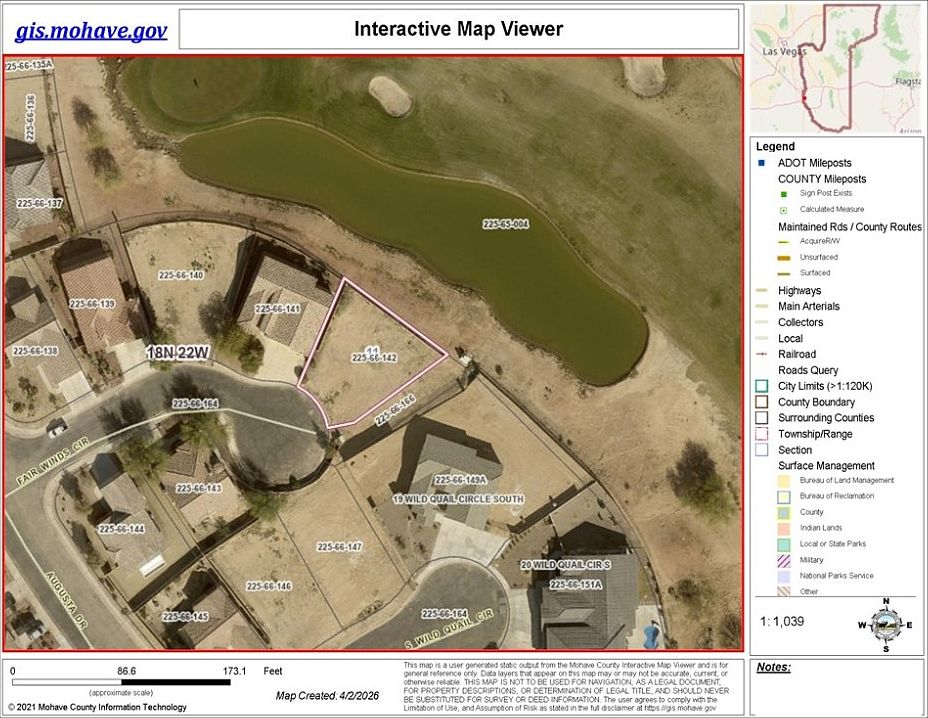The width and height of the screenshot is (928, 718).
Task: Click the Sign Post Exists green marker
Action: pyautogui.click(x=784, y=194)
